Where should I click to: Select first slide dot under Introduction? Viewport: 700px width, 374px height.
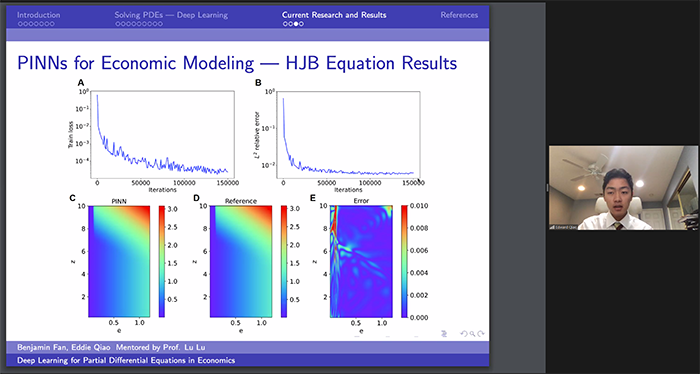pos(20,24)
